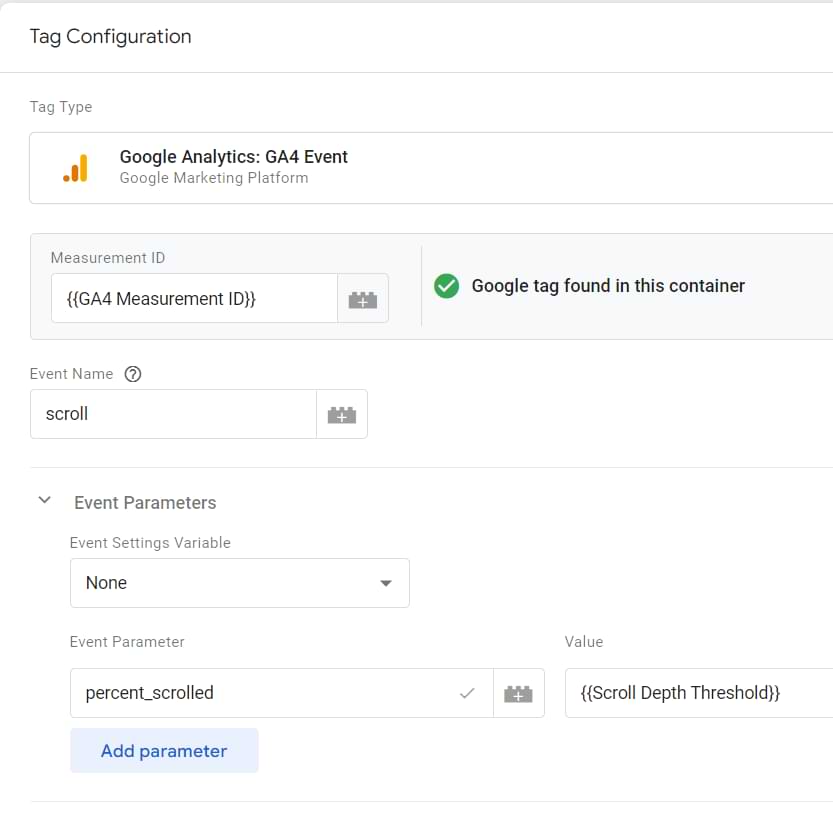Click the validation check inside percent_scrolled field
833x814 pixels.
tap(467, 693)
